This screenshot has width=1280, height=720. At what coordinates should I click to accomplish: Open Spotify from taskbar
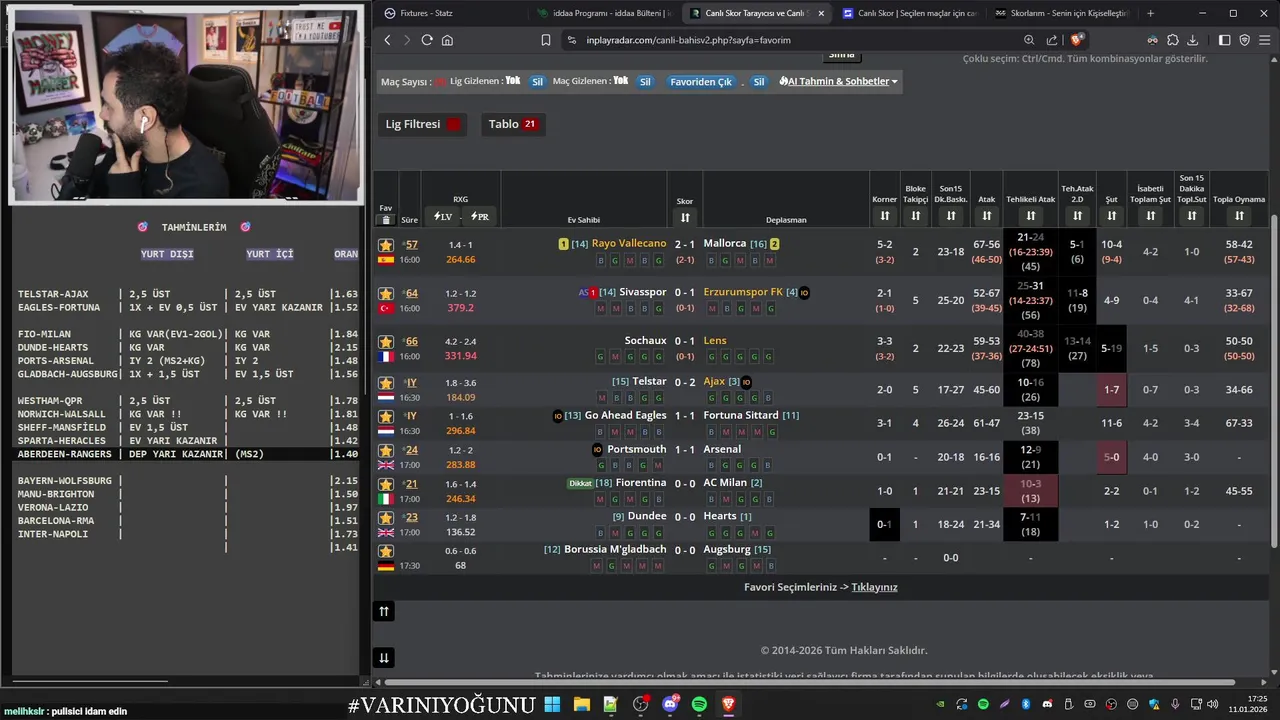point(699,704)
